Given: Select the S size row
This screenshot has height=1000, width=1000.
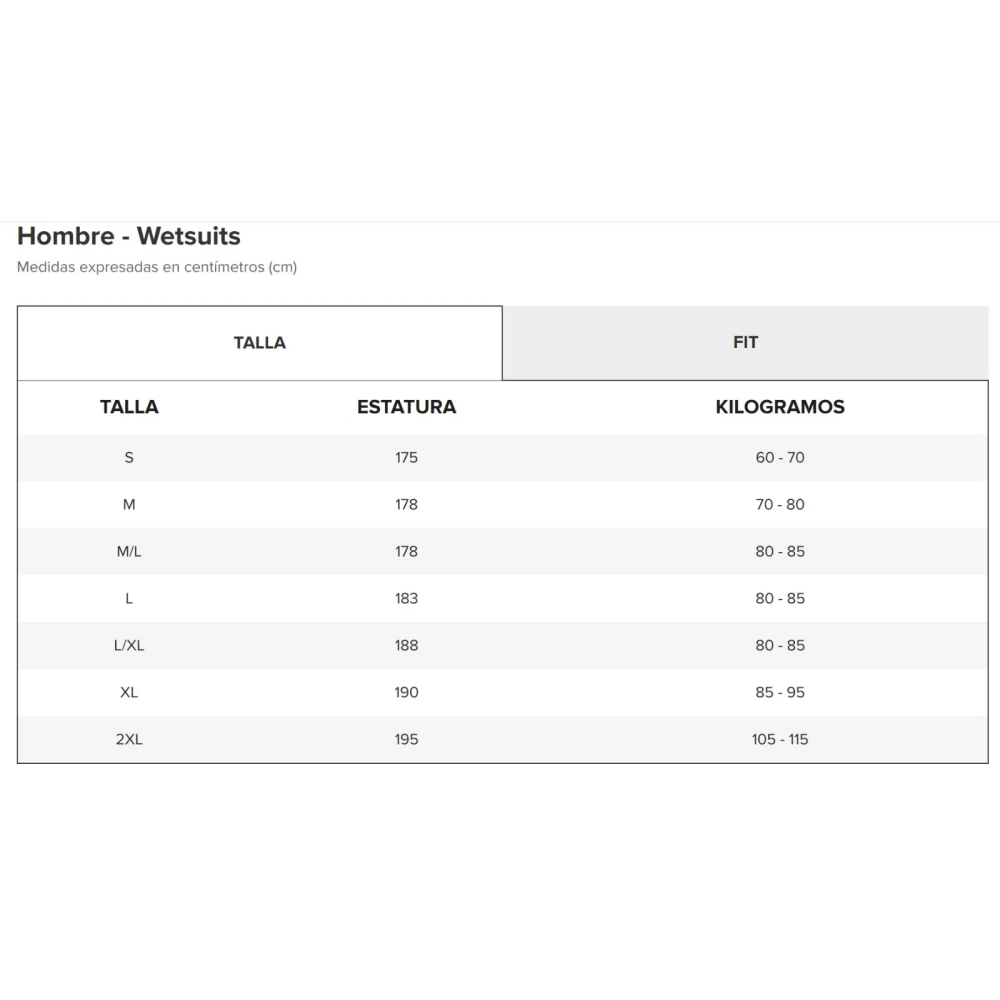Looking at the screenshot, I should click(x=503, y=457).
